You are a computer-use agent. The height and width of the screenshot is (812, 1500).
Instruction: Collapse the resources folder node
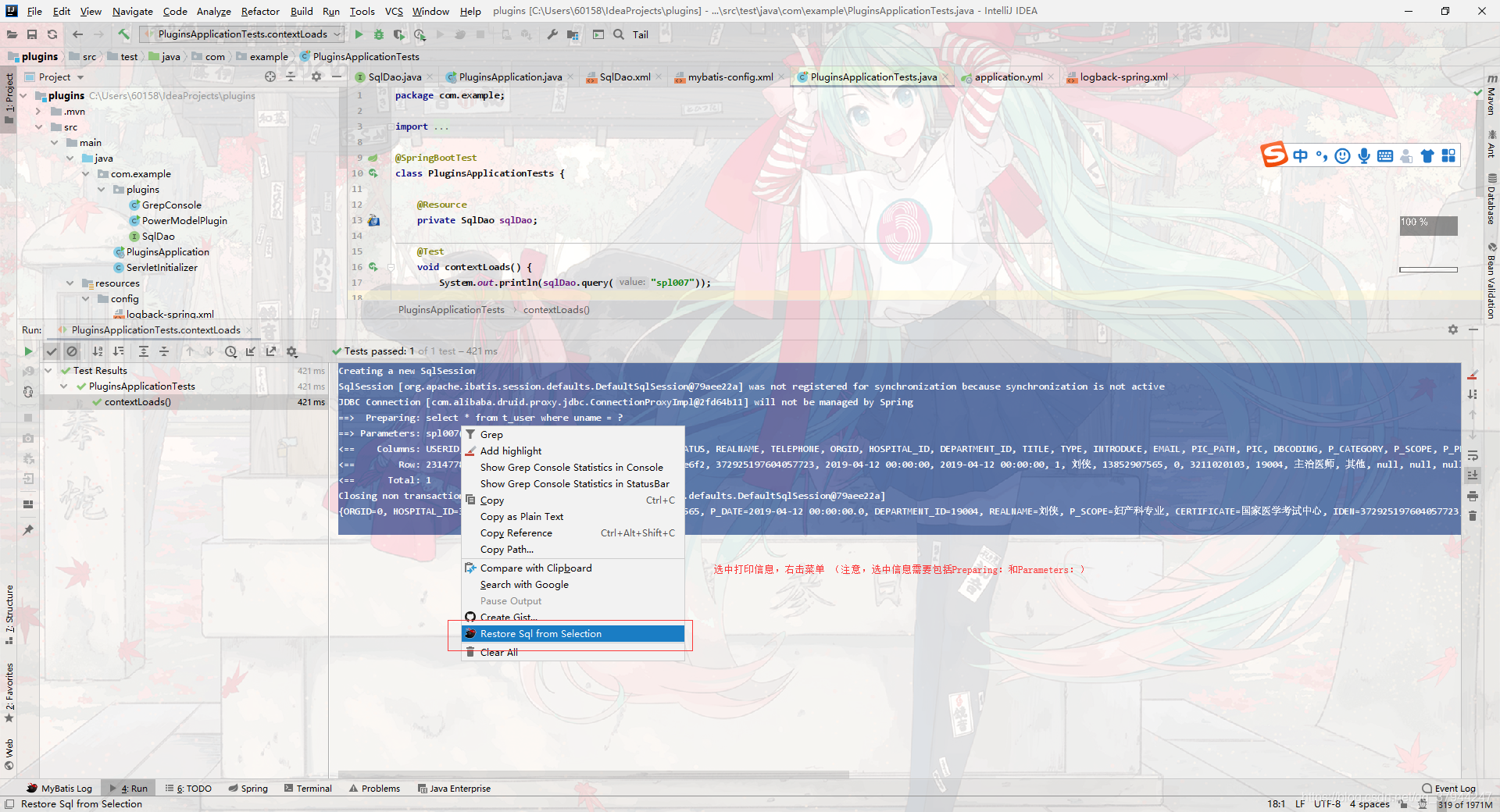[70, 283]
